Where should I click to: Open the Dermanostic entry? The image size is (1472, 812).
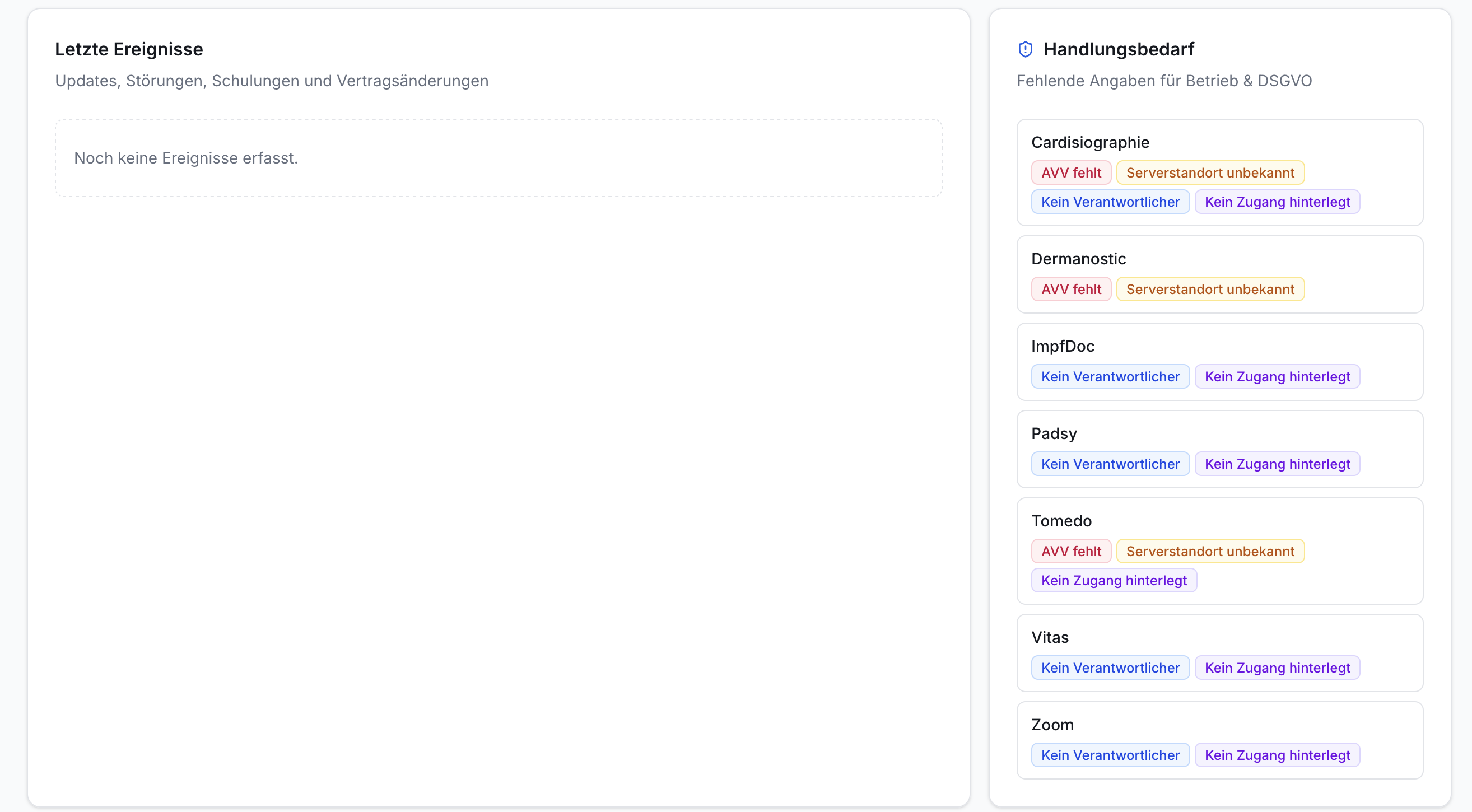(1219, 274)
